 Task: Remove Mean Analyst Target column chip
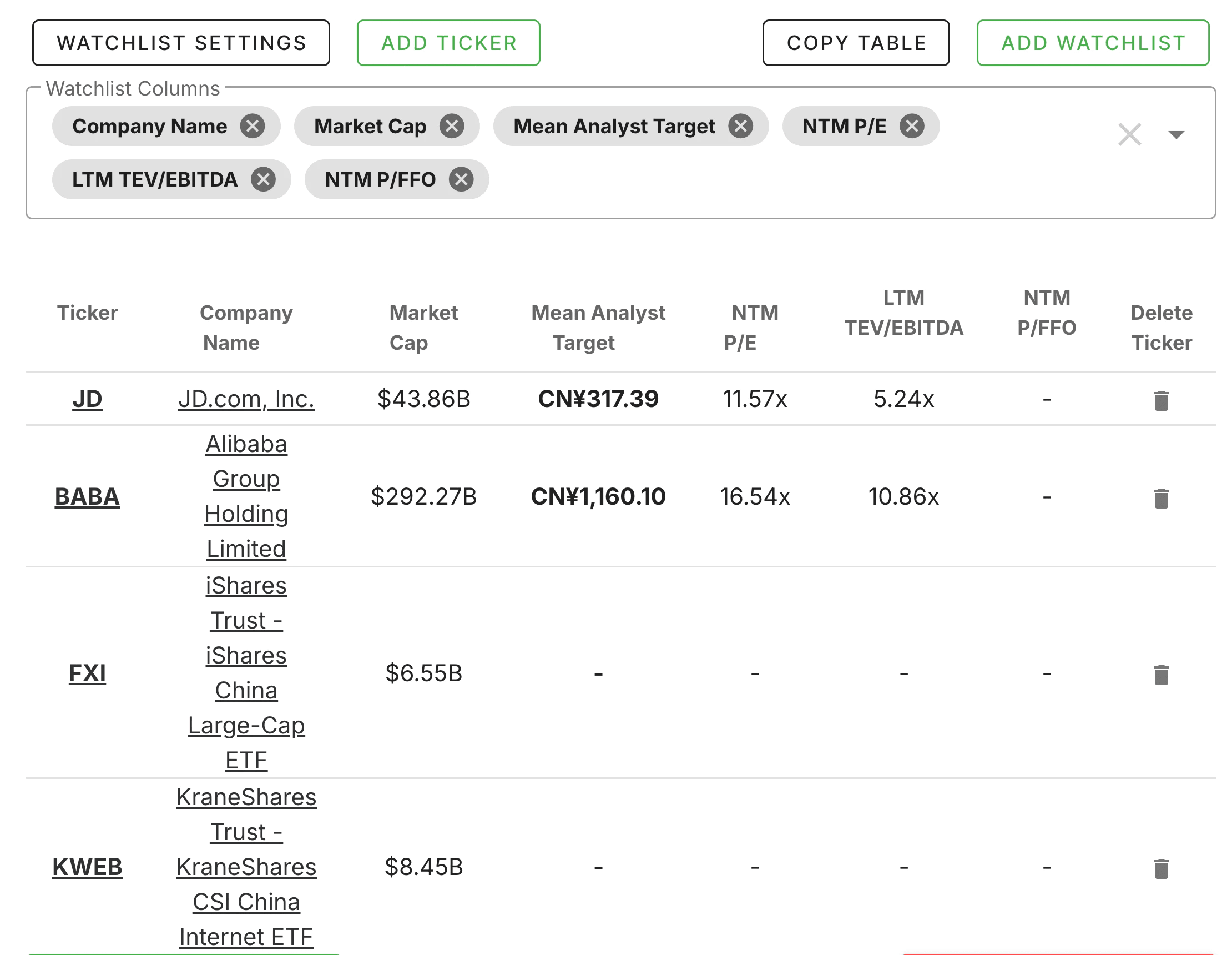(740, 126)
